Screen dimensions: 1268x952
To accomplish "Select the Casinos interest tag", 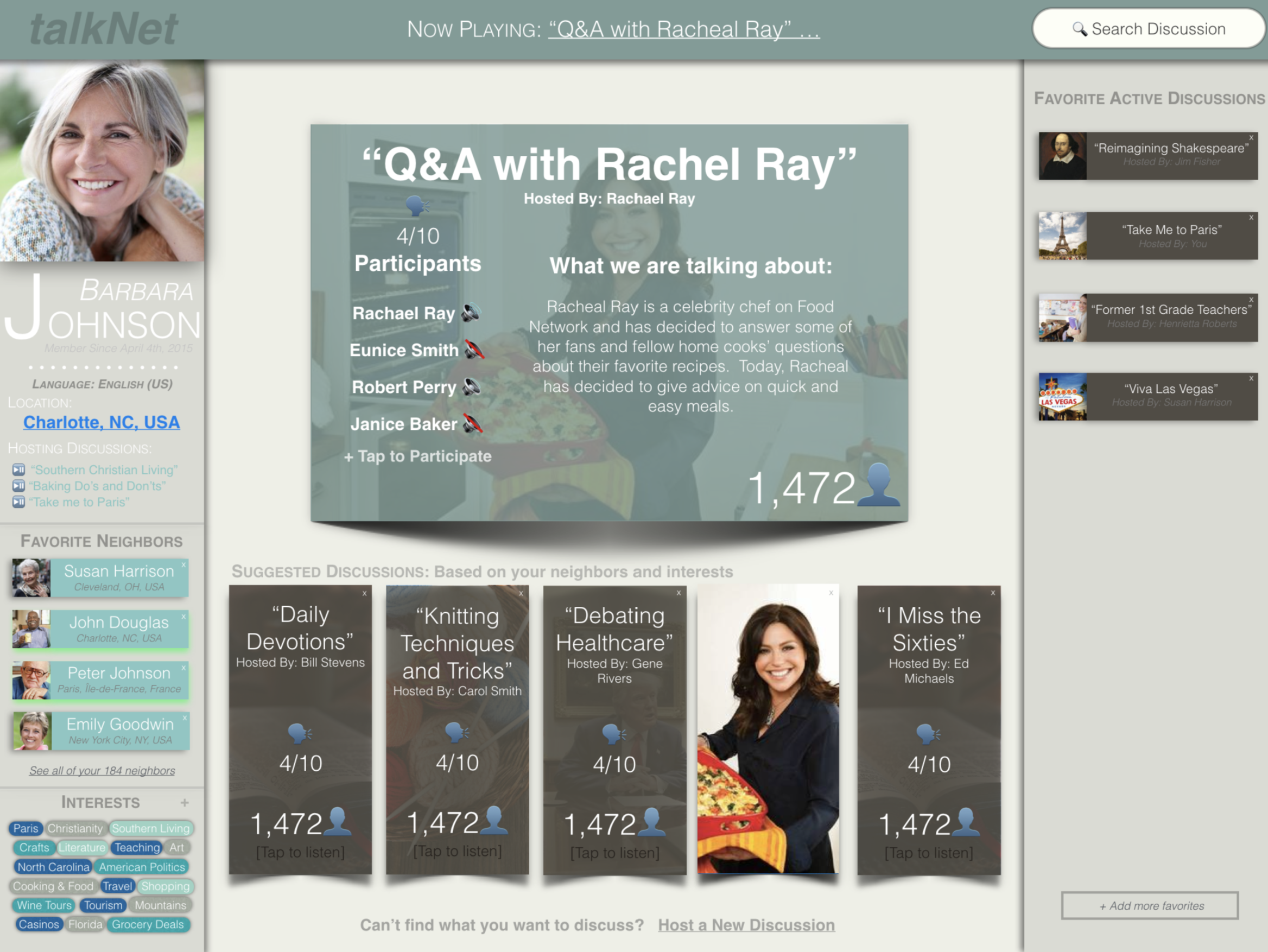I will coord(39,924).
